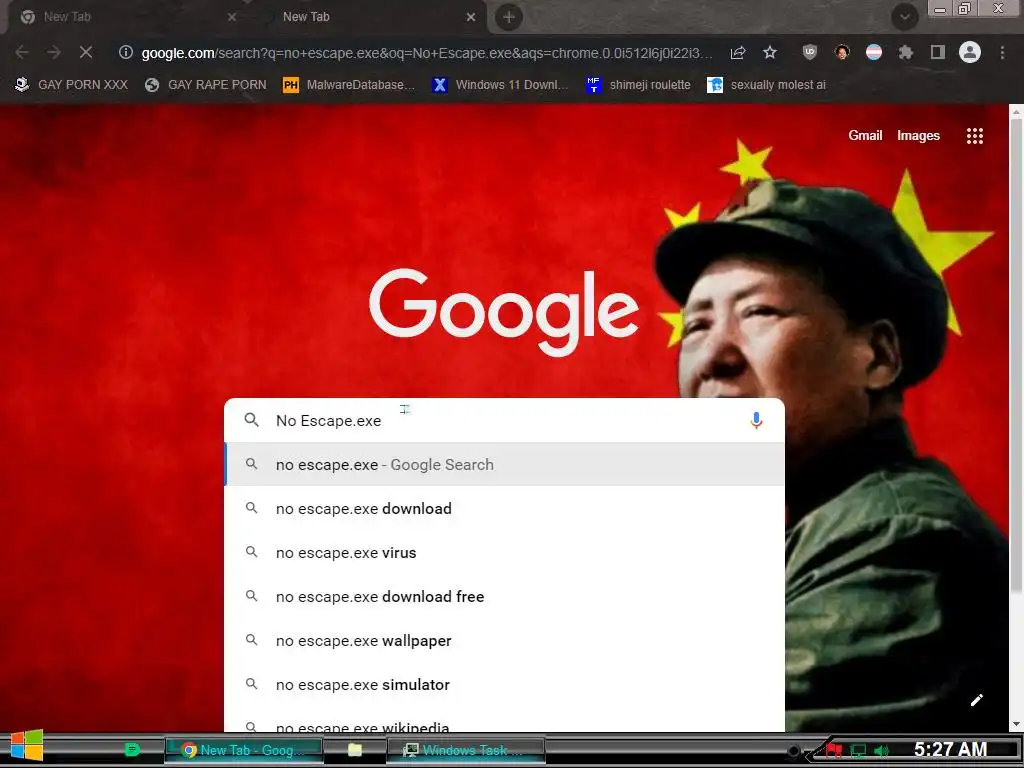This screenshot has height=768, width=1024.
Task: Open the Windows 11 Downl... bookmark
Action: coord(500,85)
